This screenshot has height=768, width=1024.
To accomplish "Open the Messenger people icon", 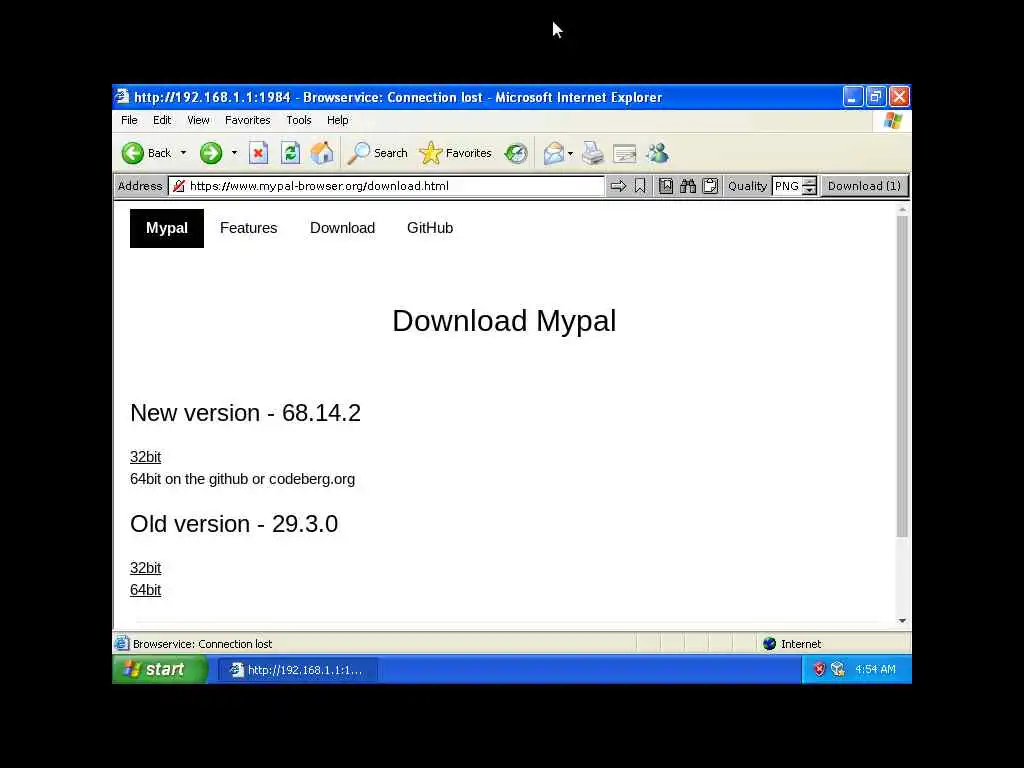I will click(x=658, y=153).
